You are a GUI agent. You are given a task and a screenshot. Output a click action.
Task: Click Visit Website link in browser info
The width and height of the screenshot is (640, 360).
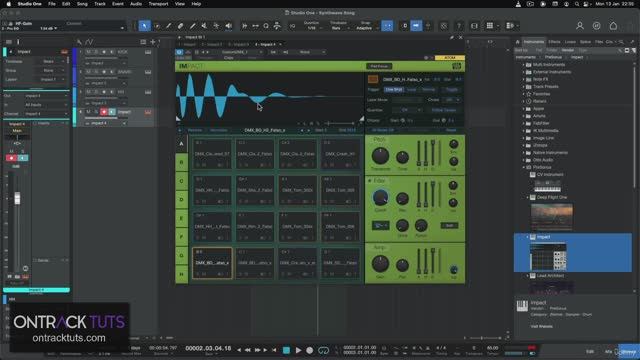[x=542, y=326]
